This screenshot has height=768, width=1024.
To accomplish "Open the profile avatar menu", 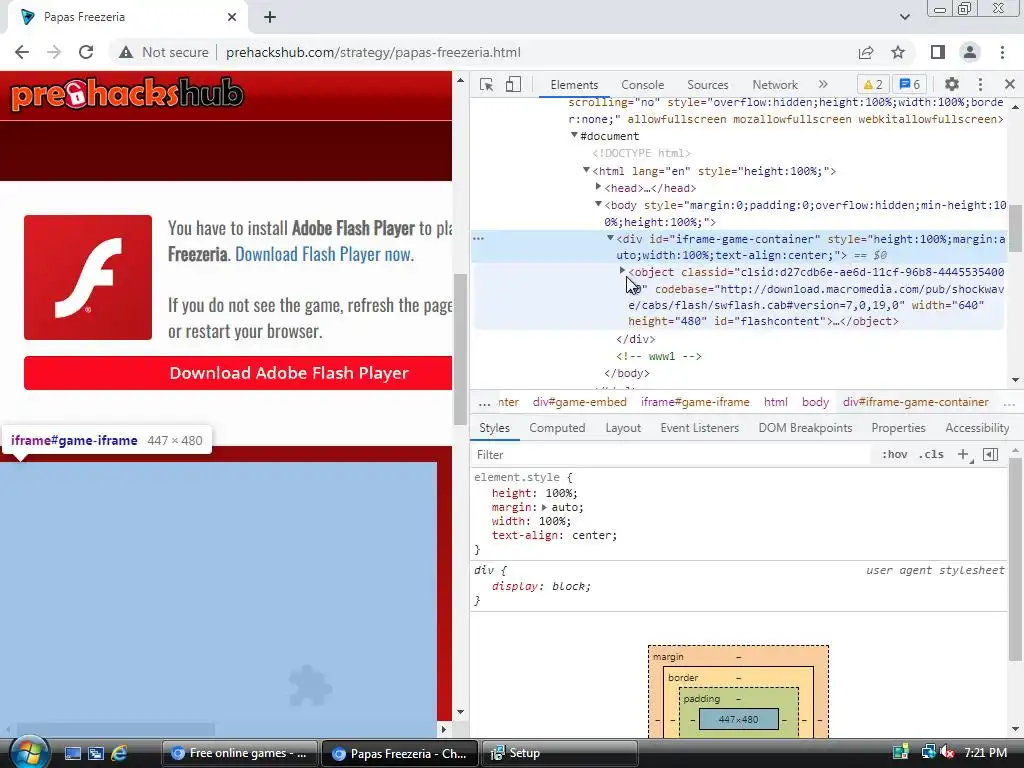I will pos(970,52).
